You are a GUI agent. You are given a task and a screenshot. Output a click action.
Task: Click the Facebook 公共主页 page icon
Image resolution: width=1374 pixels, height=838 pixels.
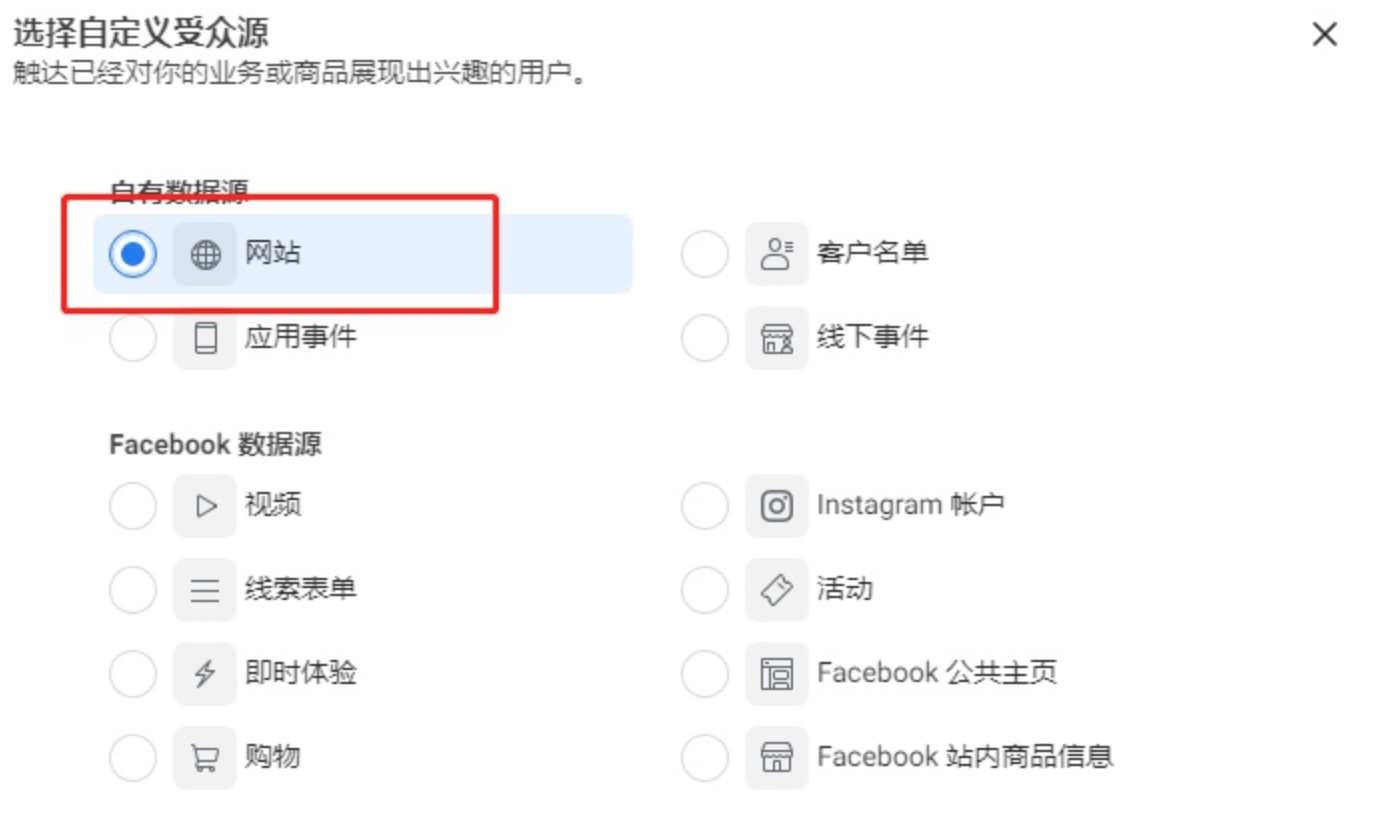(776, 674)
